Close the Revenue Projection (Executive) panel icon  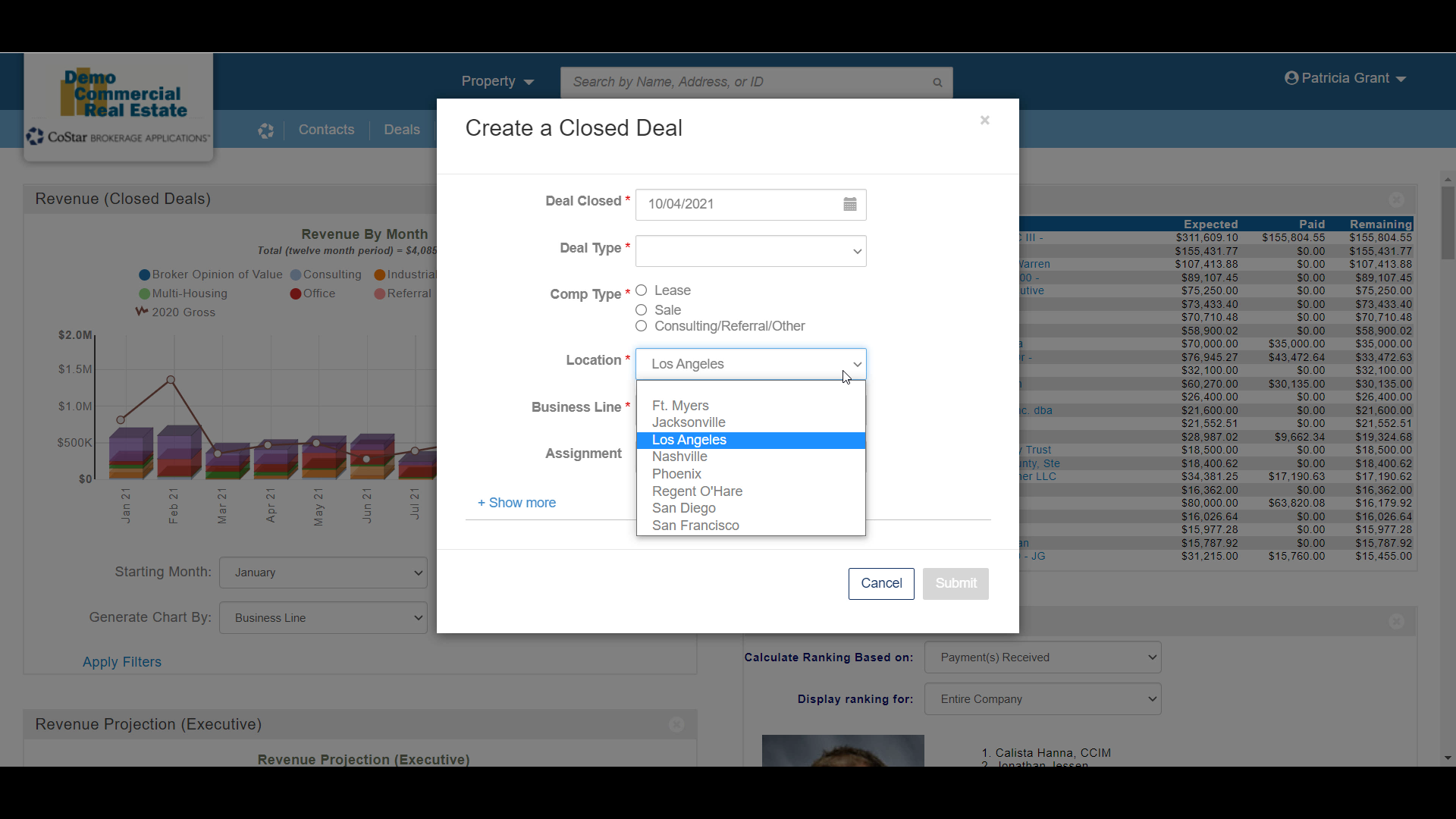click(676, 724)
